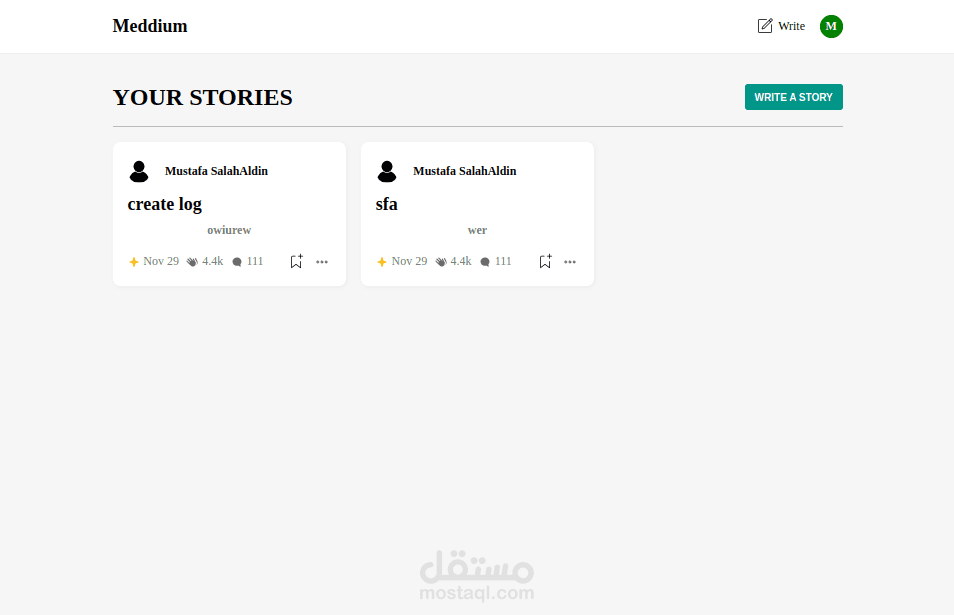Click the star icon on create log card
954x615 pixels.
tap(134, 262)
